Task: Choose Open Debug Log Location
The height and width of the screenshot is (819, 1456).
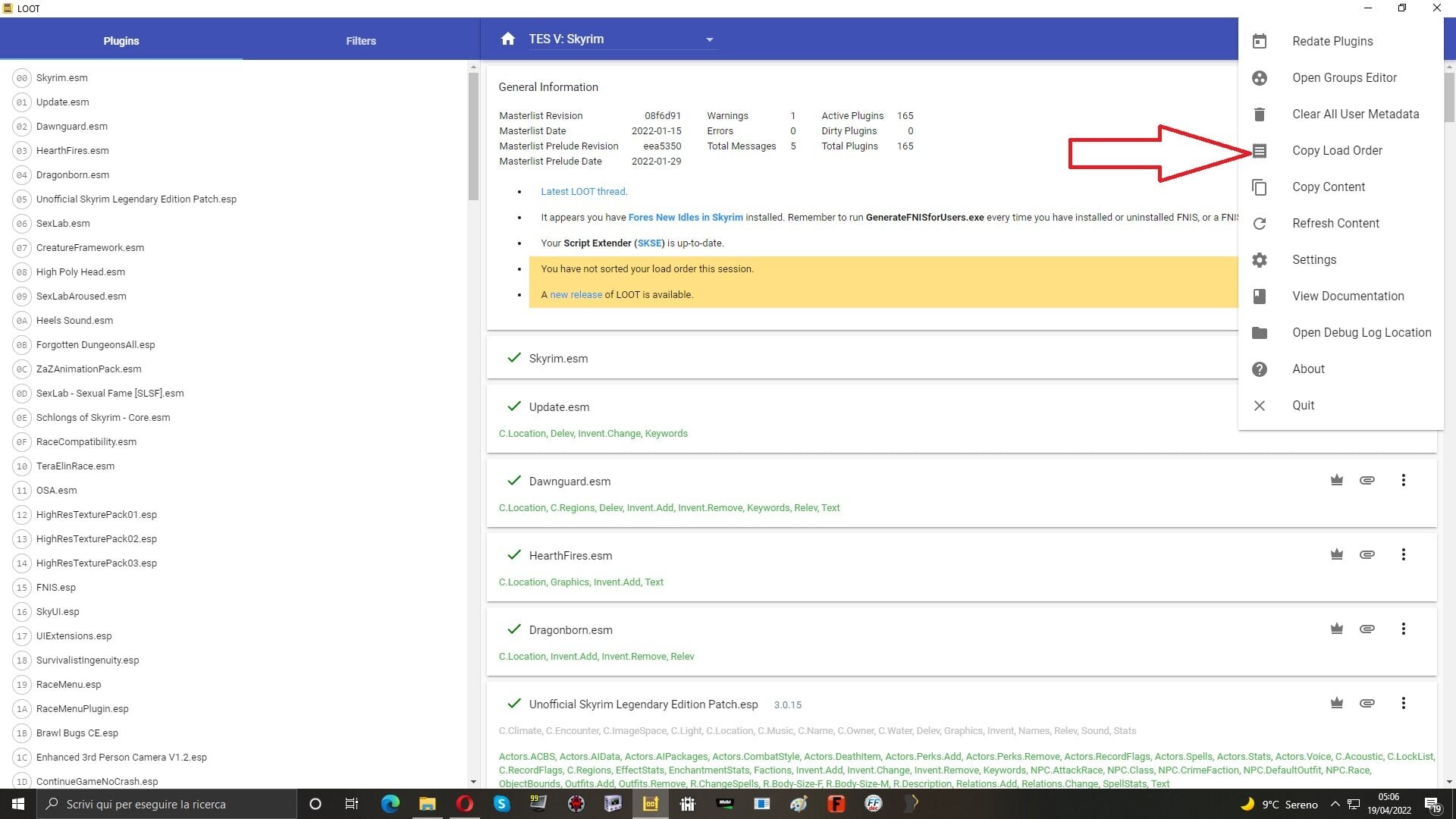Action: [1340, 332]
